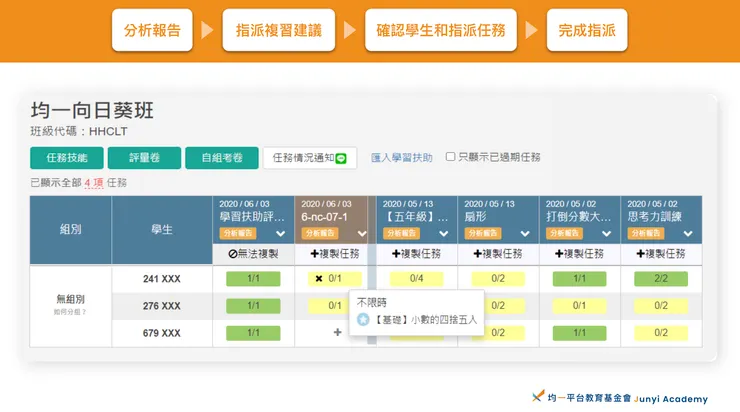The image size is (740, 412).
Task: Click the 思考力訓練 task title
Action: point(655,217)
